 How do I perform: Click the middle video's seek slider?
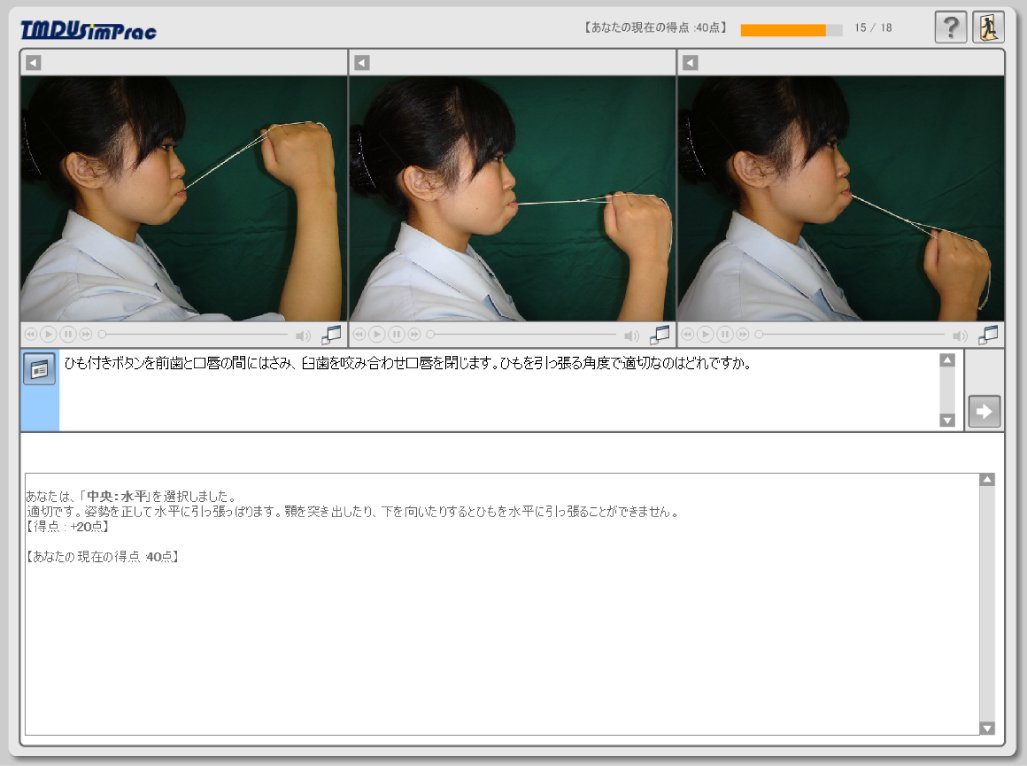521,334
